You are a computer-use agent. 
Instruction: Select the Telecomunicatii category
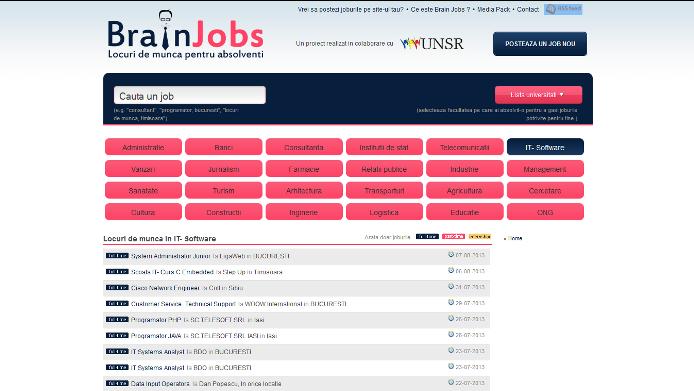[465, 147]
